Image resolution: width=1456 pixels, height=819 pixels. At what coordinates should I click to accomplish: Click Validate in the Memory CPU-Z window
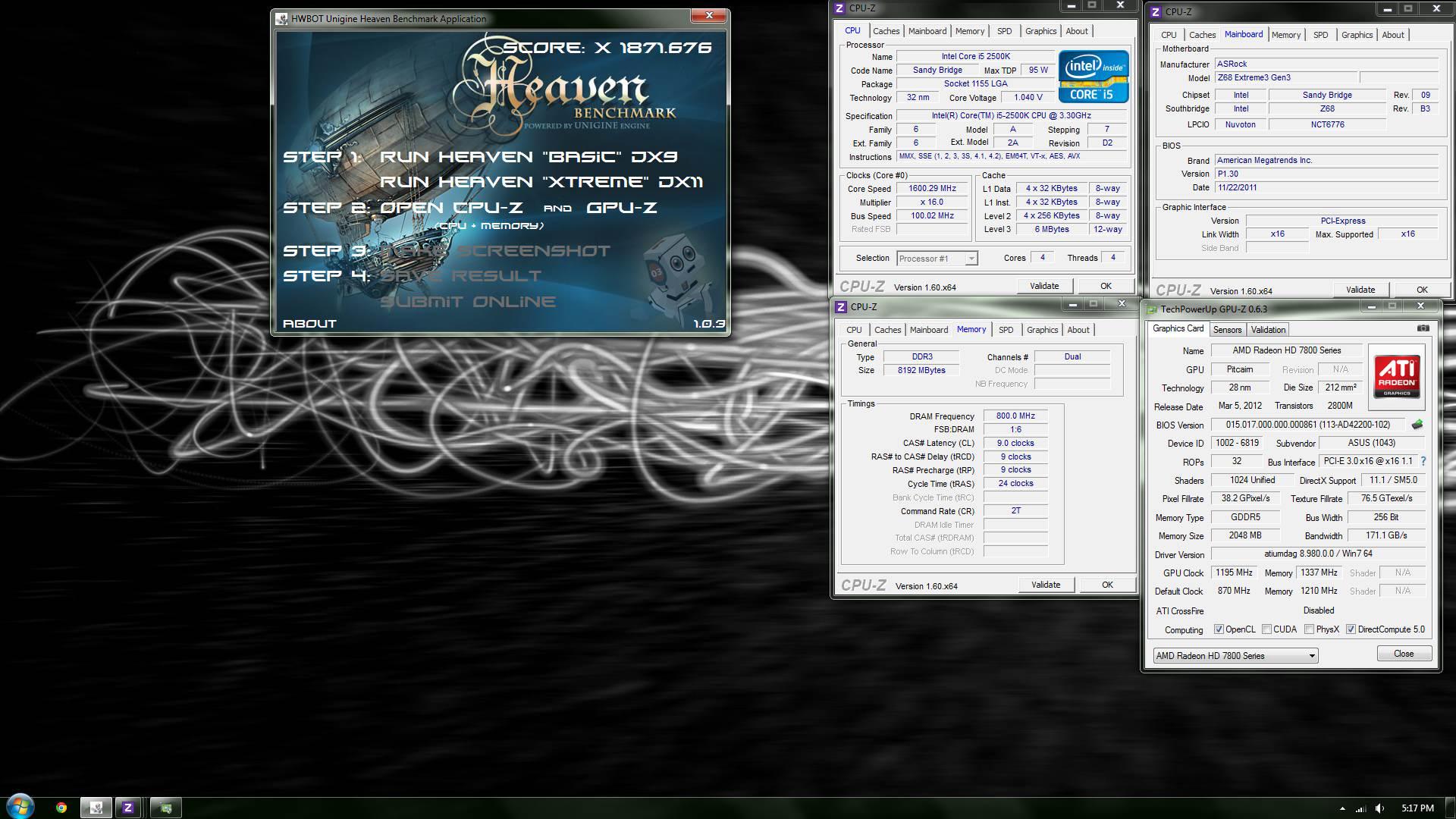(1046, 585)
